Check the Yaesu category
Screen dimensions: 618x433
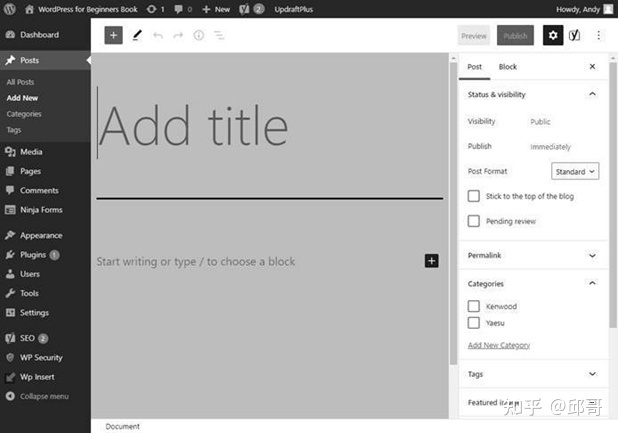(474, 323)
